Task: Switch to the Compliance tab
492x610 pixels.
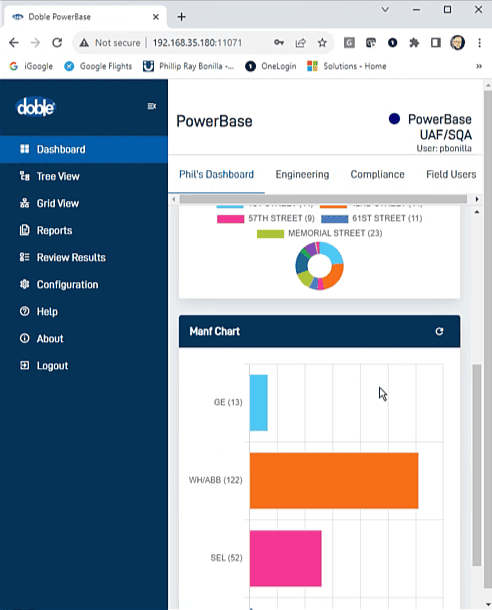Action: click(x=377, y=175)
